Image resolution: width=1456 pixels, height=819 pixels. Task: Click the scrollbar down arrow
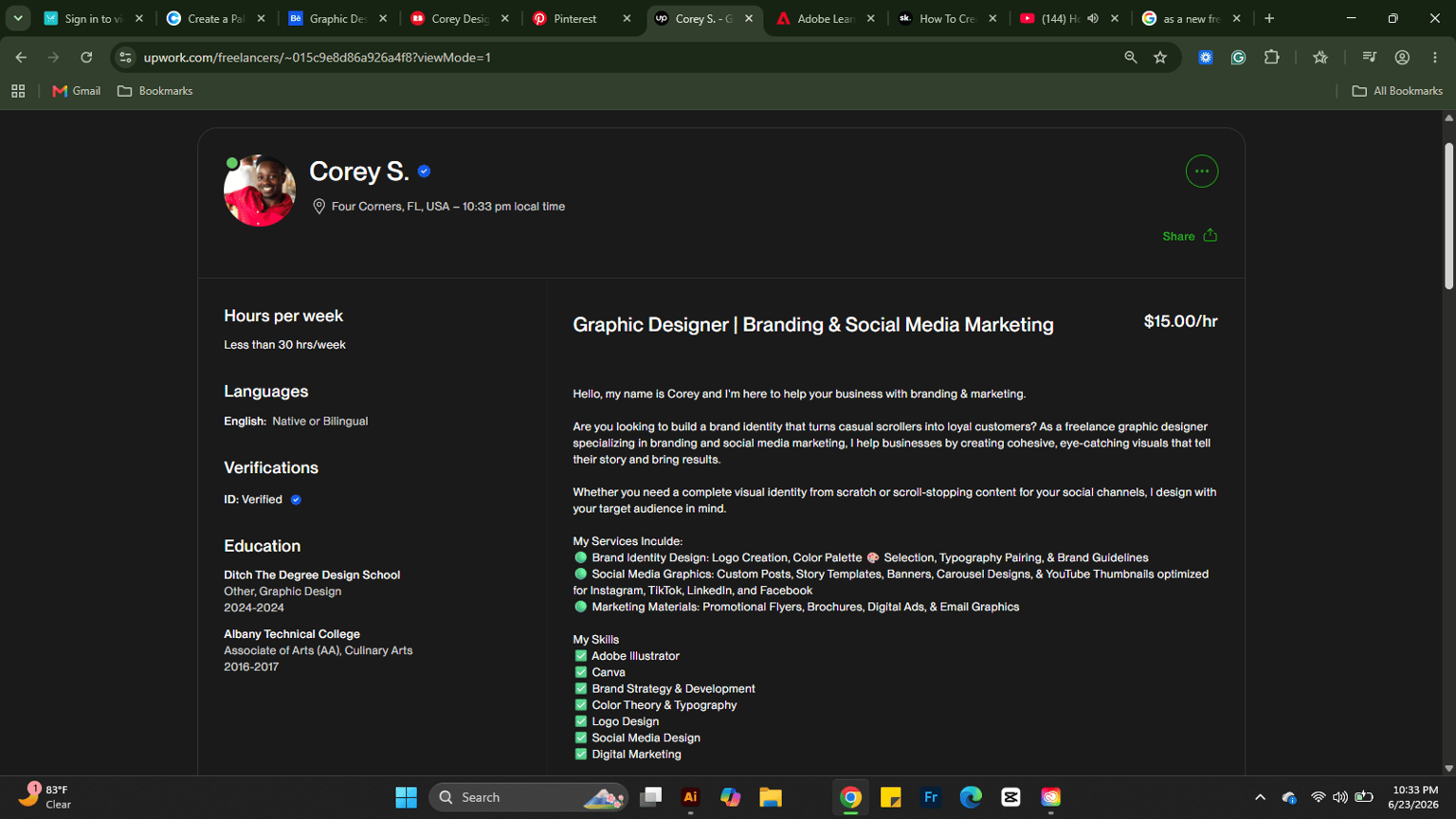click(1448, 769)
